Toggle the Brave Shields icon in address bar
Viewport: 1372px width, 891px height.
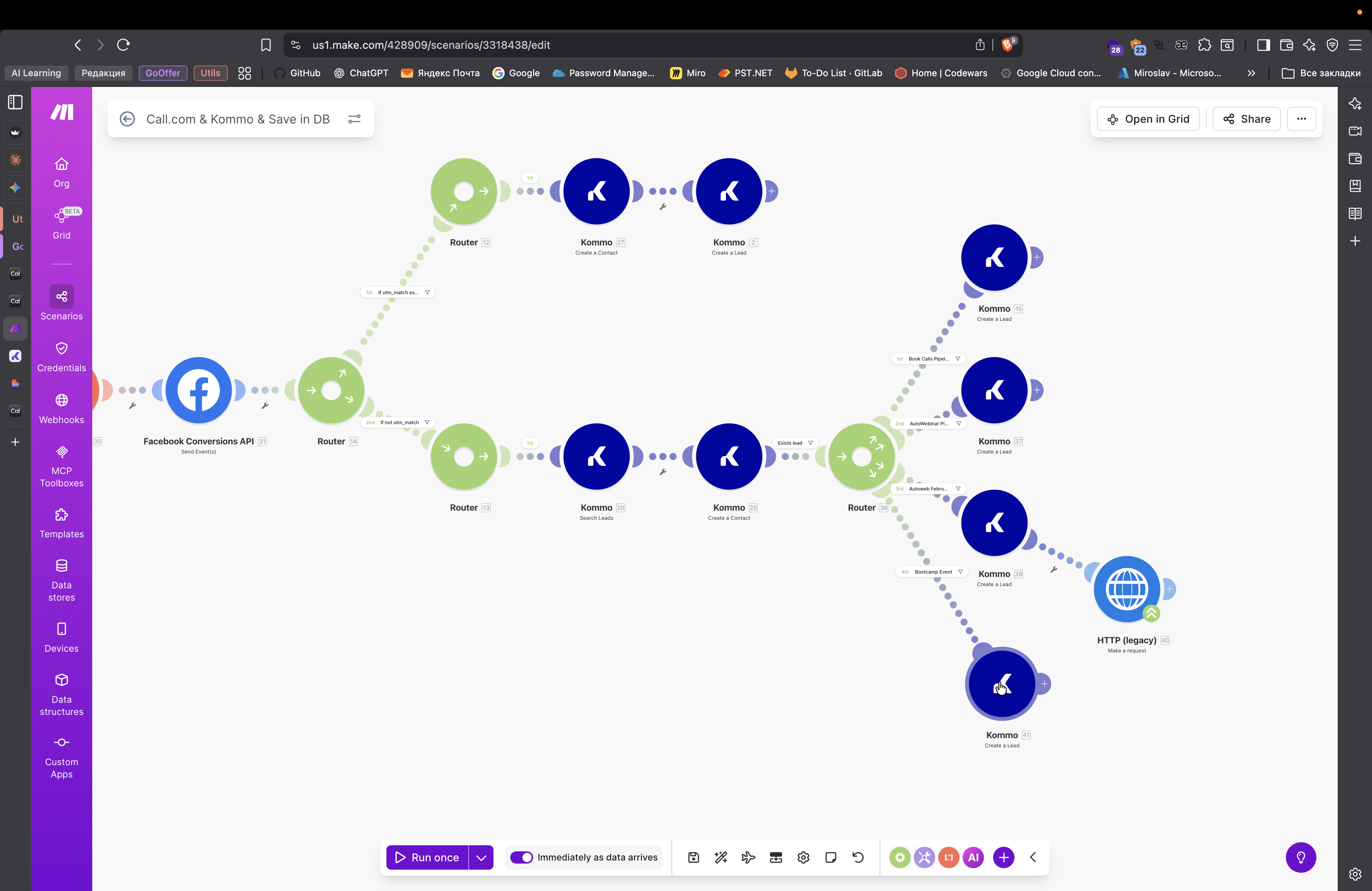click(1007, 44)
